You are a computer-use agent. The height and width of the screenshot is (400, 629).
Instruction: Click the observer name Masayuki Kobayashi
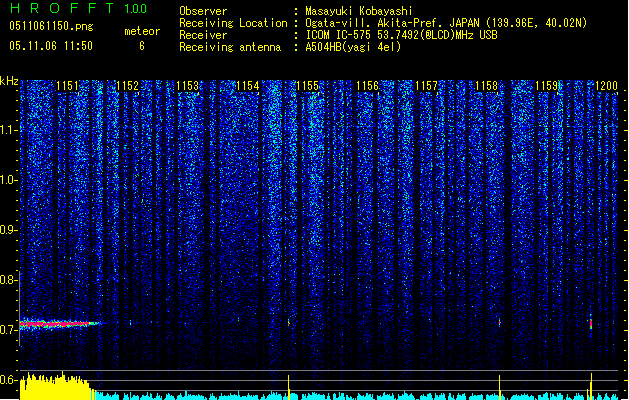pos(359,11)
